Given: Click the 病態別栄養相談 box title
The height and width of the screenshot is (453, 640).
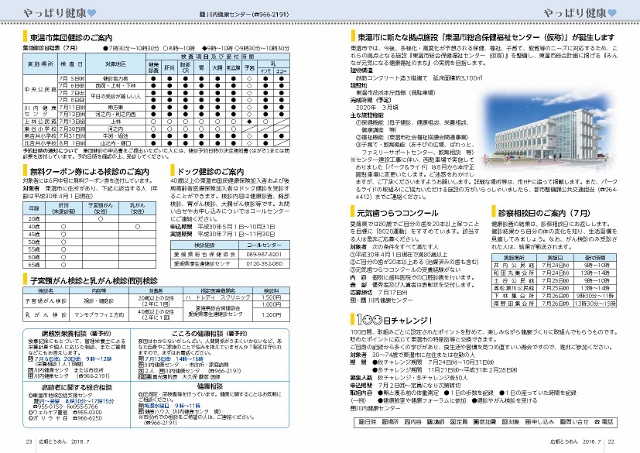Looking at the screenshot, I should (77, 333).
